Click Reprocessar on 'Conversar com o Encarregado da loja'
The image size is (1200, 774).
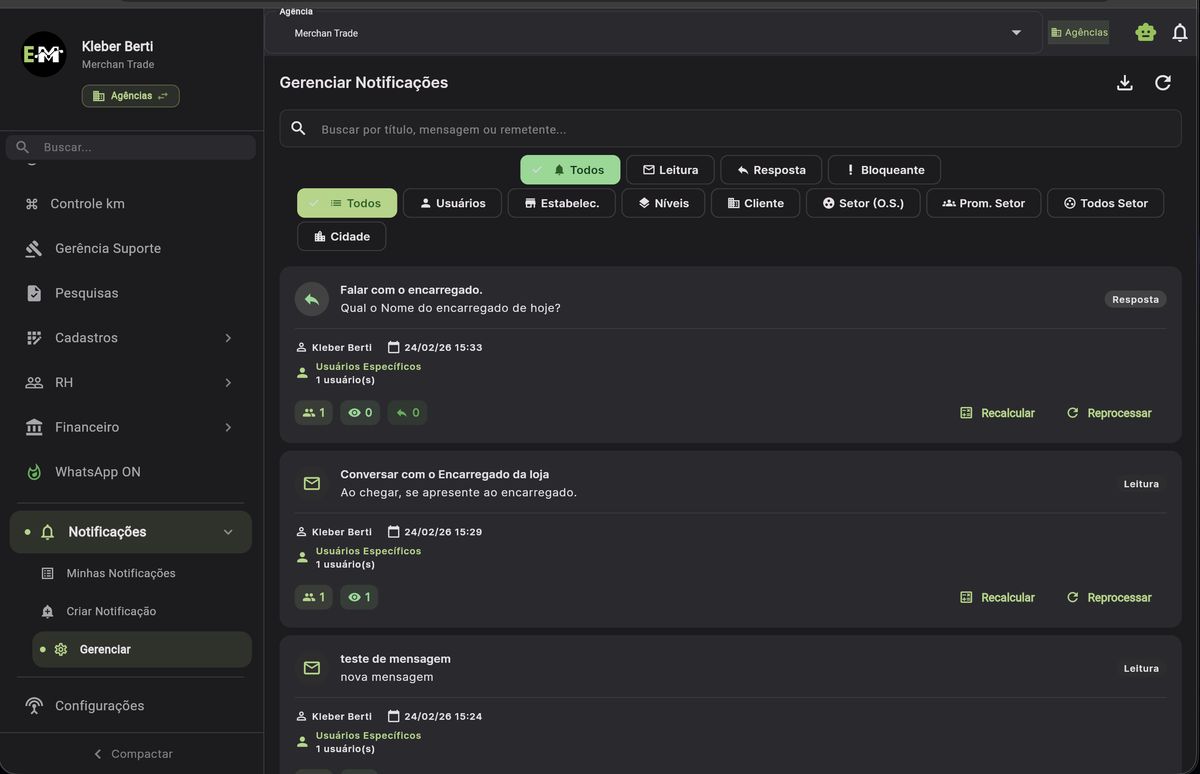1110,597
